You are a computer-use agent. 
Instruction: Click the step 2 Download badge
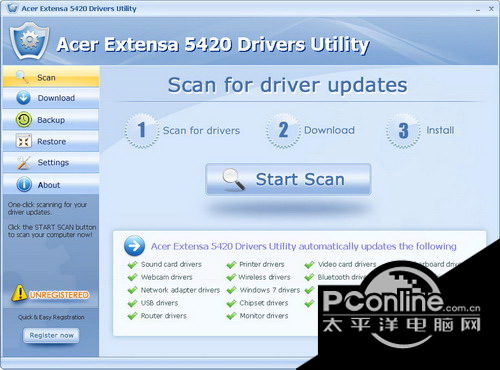283,130
